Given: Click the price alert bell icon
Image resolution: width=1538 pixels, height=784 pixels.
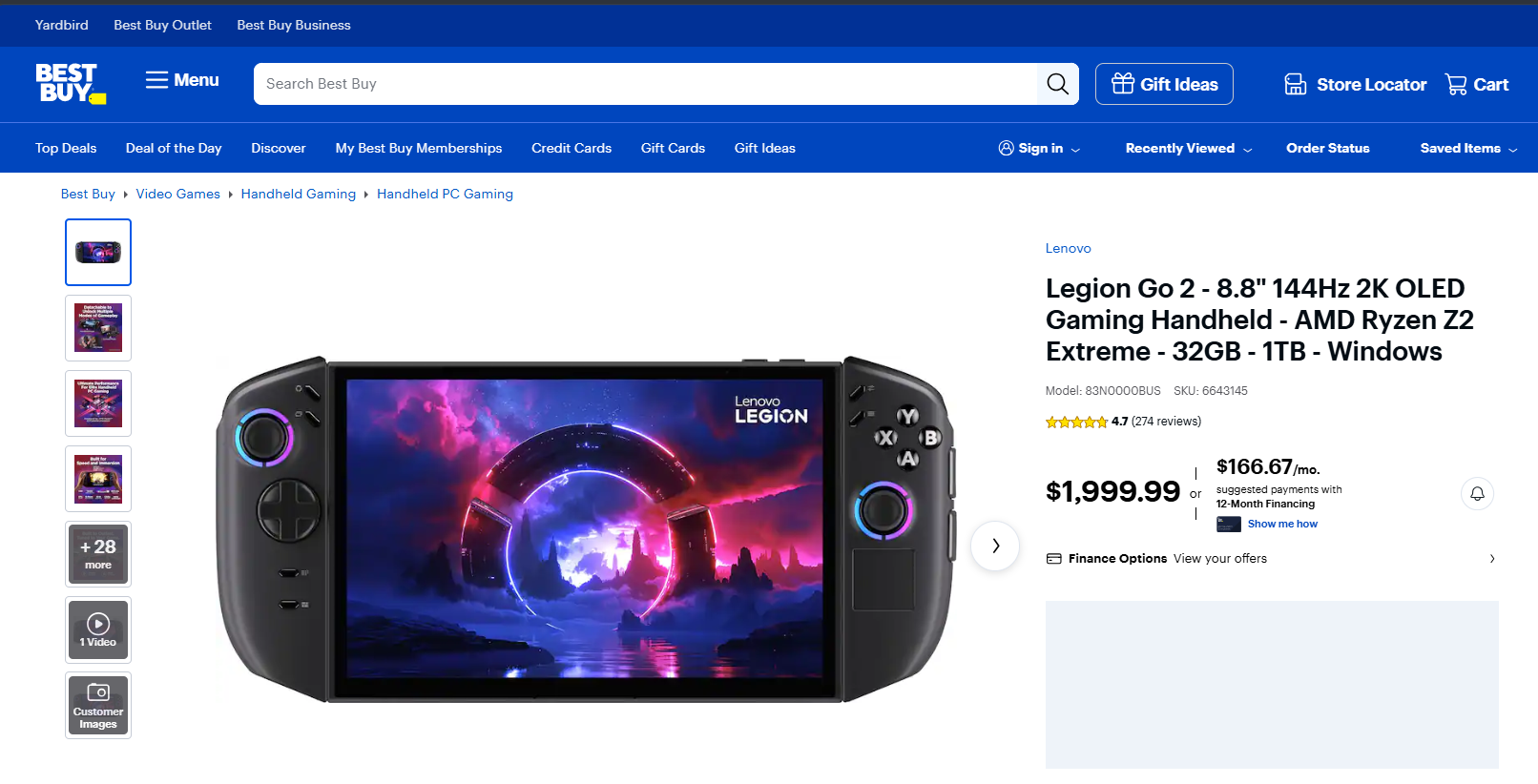Looking at the screenshot, I should coord(1477,493).
